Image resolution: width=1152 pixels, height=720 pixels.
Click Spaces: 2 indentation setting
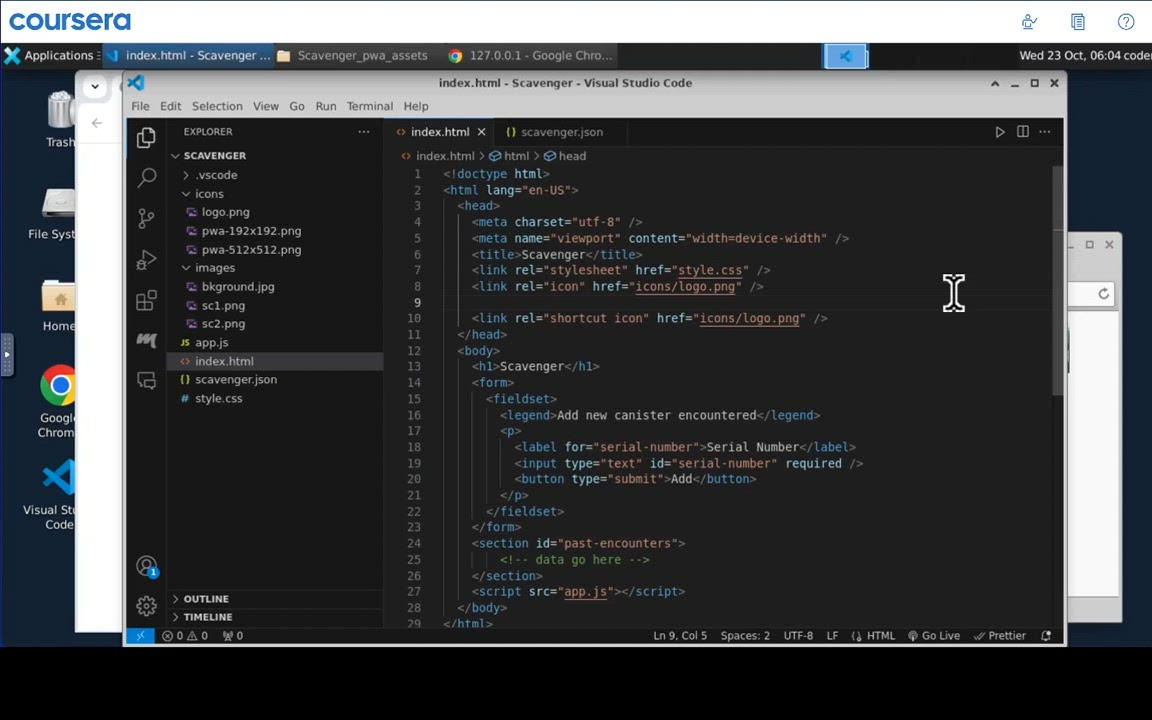[745, 636]
